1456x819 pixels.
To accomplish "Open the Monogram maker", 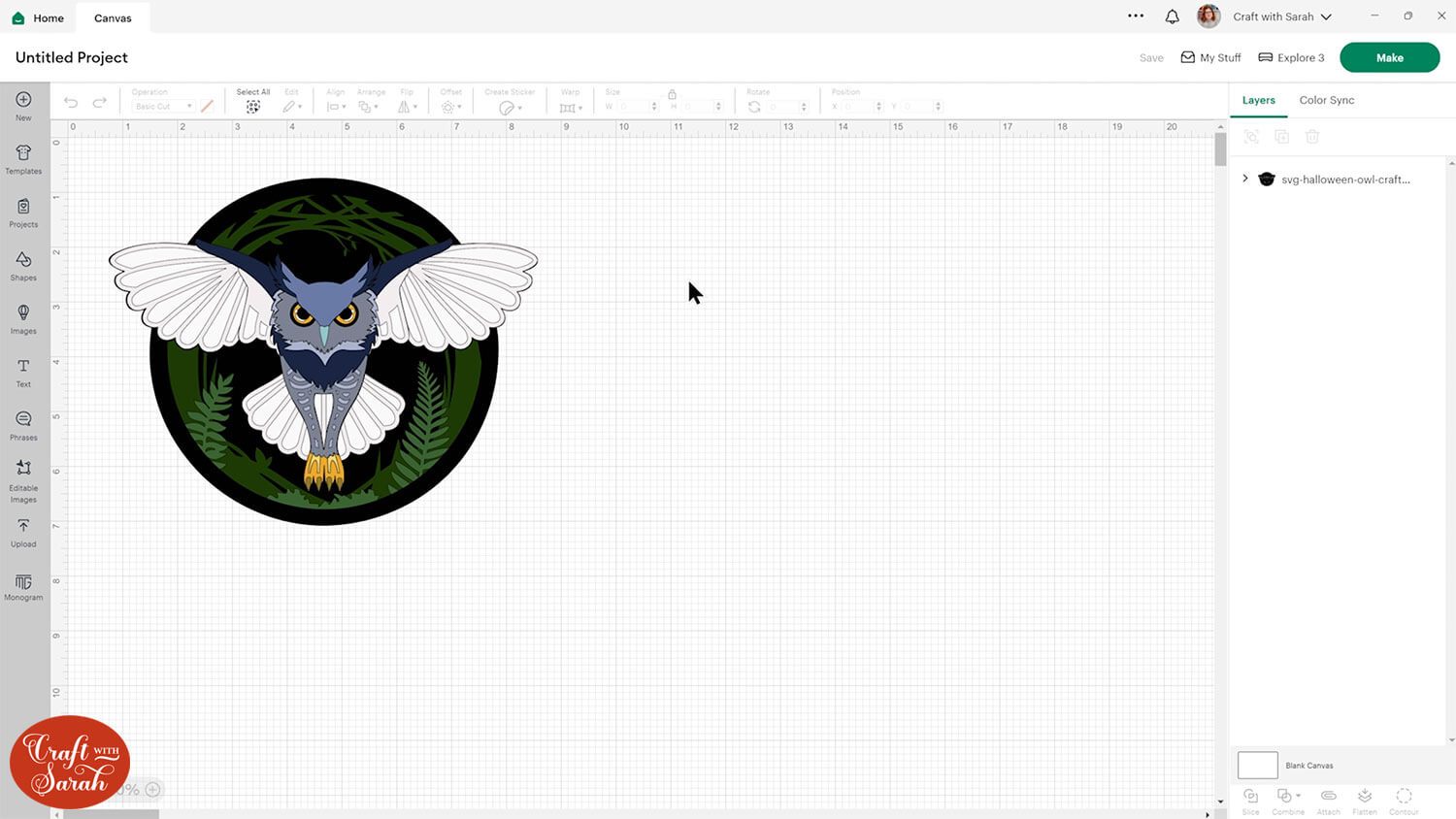I will click(23, 586).
